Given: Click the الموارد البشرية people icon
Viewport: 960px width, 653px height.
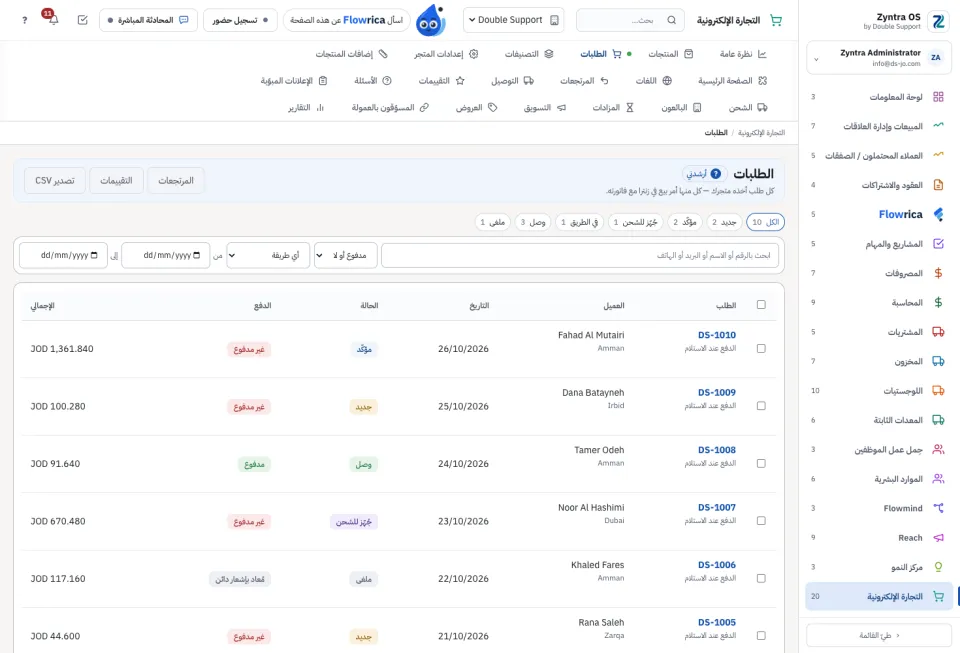Looking at the screenshot, I should coord(938,479).
